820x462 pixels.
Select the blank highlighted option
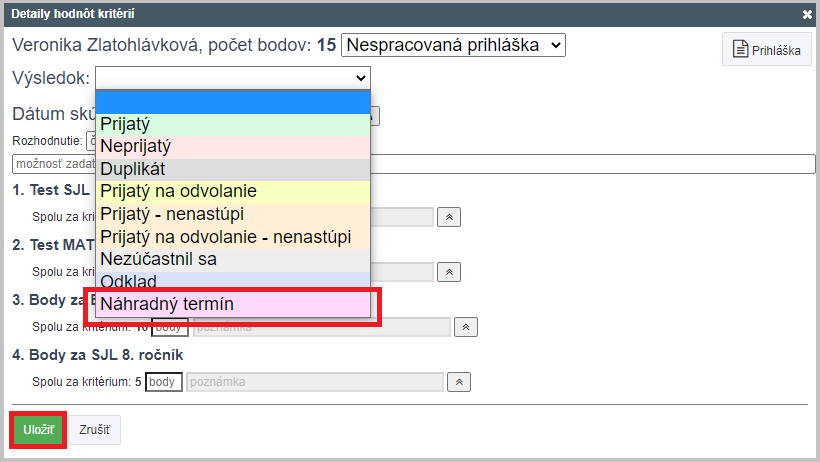[x=233, y=102]
